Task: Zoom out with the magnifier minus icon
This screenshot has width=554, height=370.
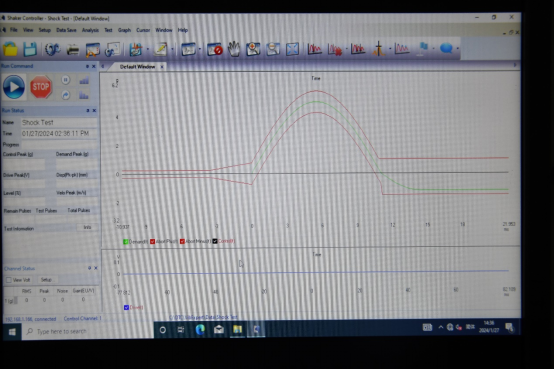Action: [x=273, y=49]
